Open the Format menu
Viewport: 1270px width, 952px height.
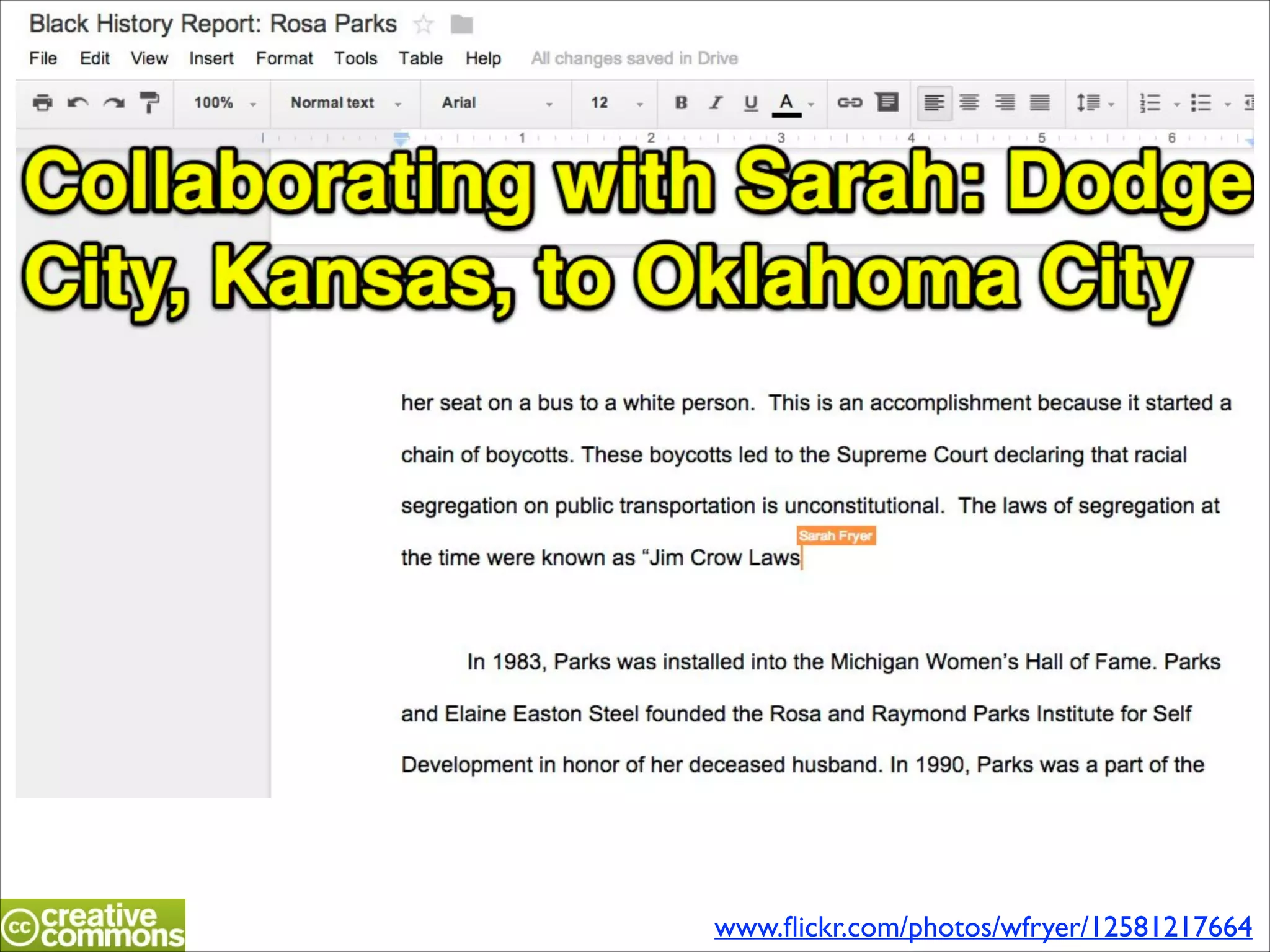pos(284,58)
